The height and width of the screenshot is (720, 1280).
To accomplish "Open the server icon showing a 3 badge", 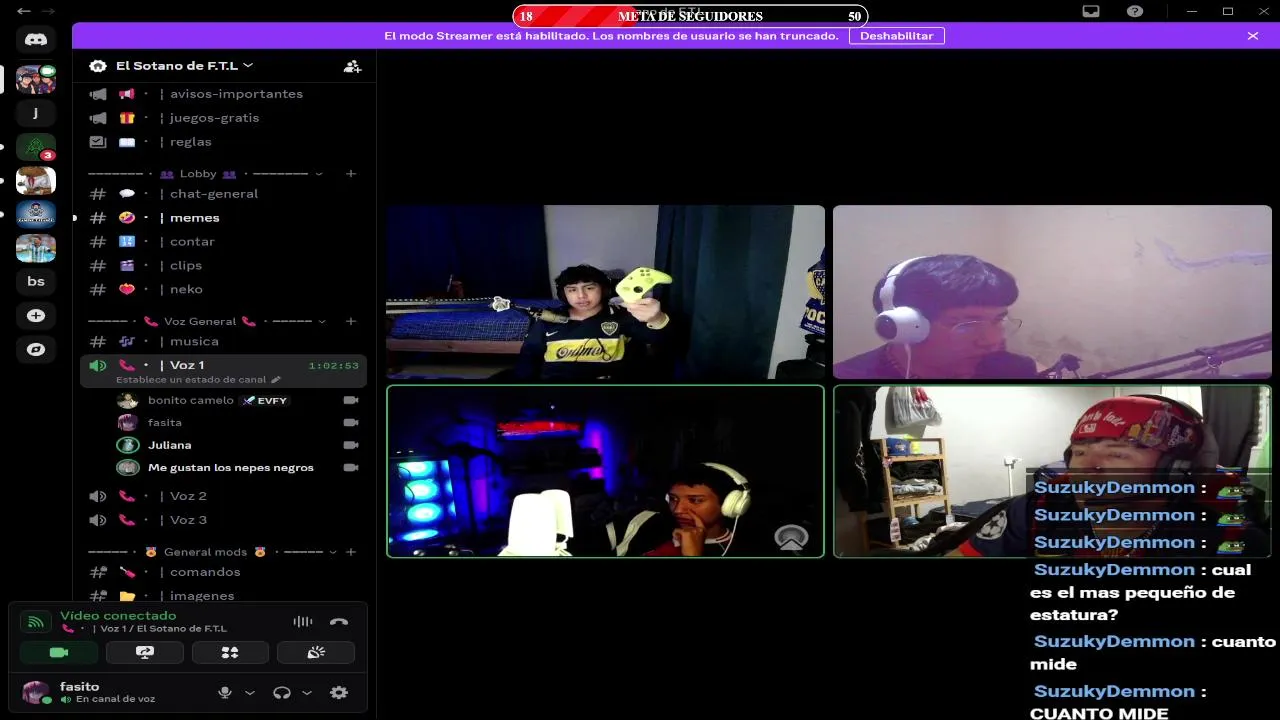I will (x=36, y=147).
